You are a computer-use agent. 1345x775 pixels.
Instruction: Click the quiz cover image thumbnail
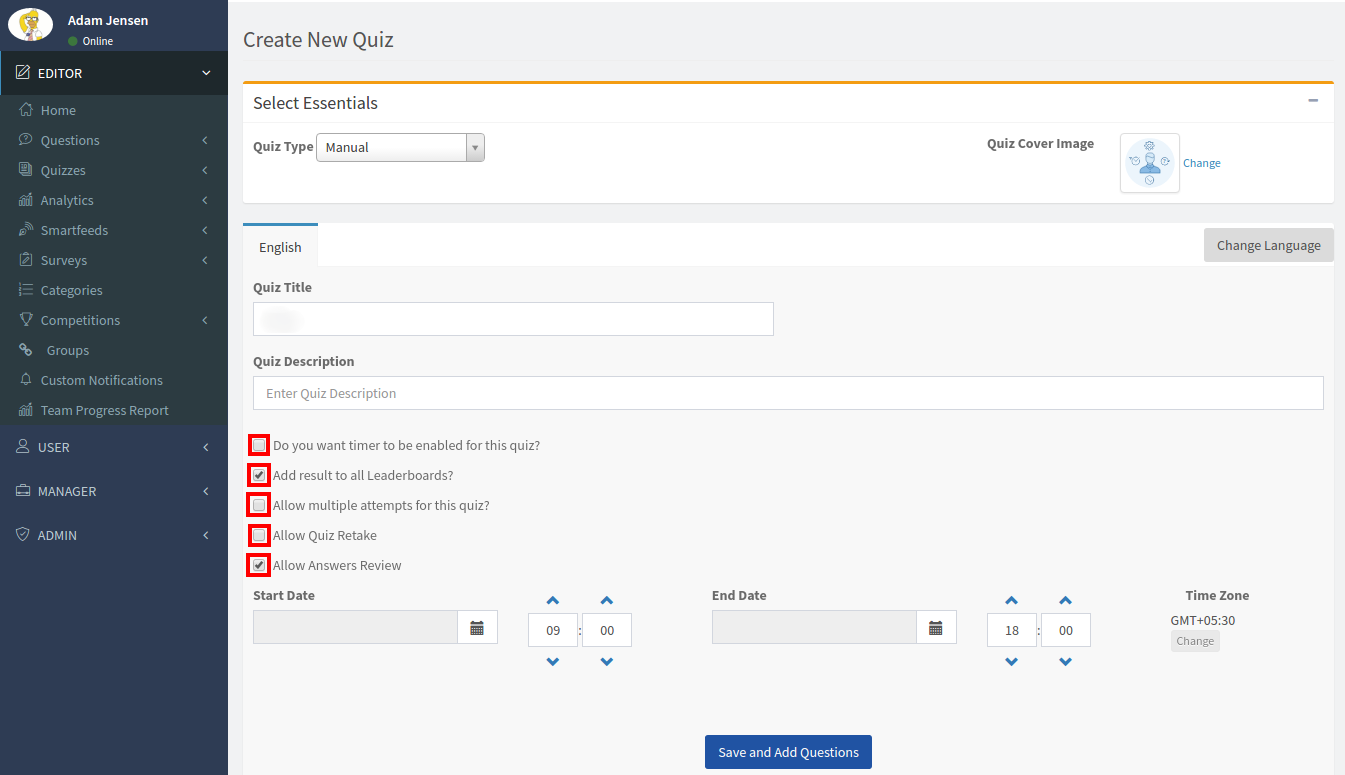click(1149, 163)
